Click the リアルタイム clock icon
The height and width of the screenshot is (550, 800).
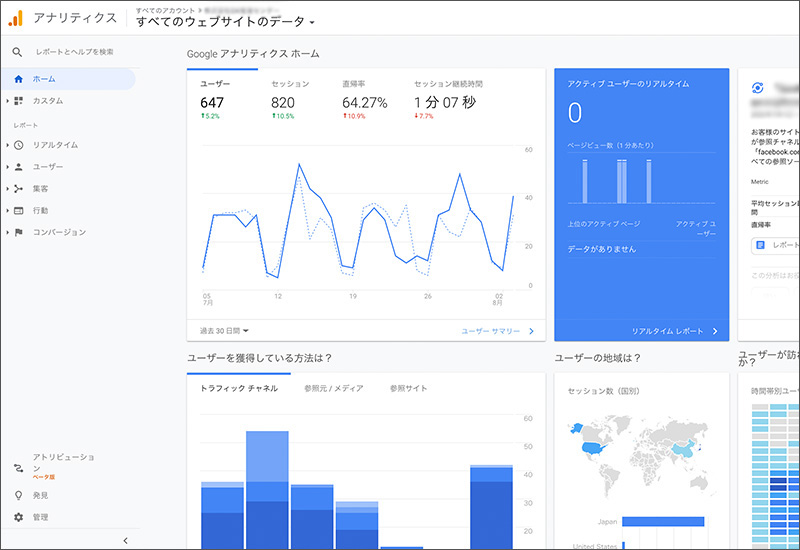pos(18,145)
